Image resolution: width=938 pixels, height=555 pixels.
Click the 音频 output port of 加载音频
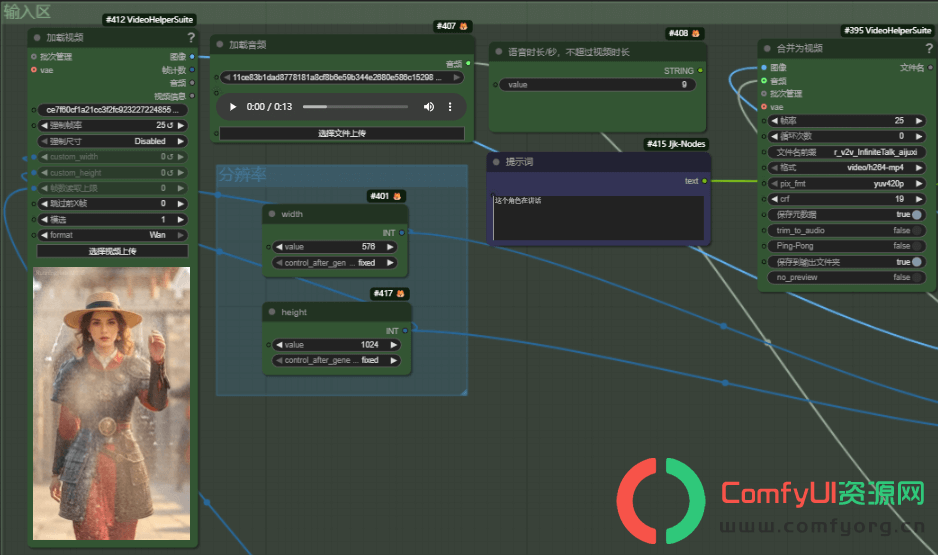tap(468, 63)
